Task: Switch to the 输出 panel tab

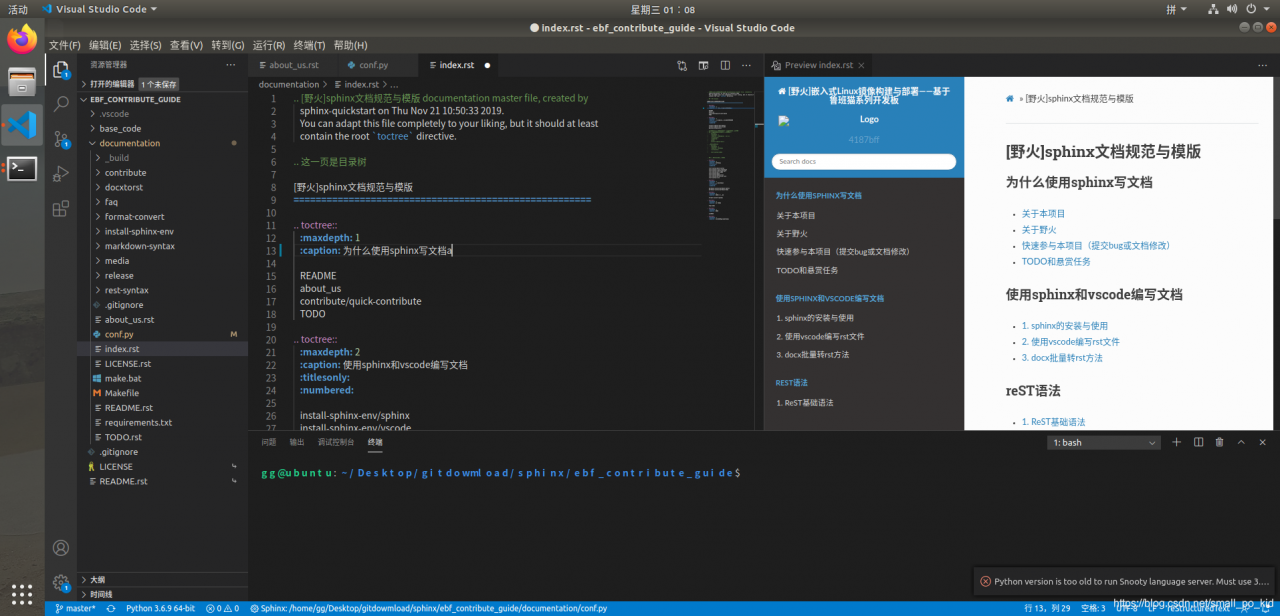Action: (297, 442)
